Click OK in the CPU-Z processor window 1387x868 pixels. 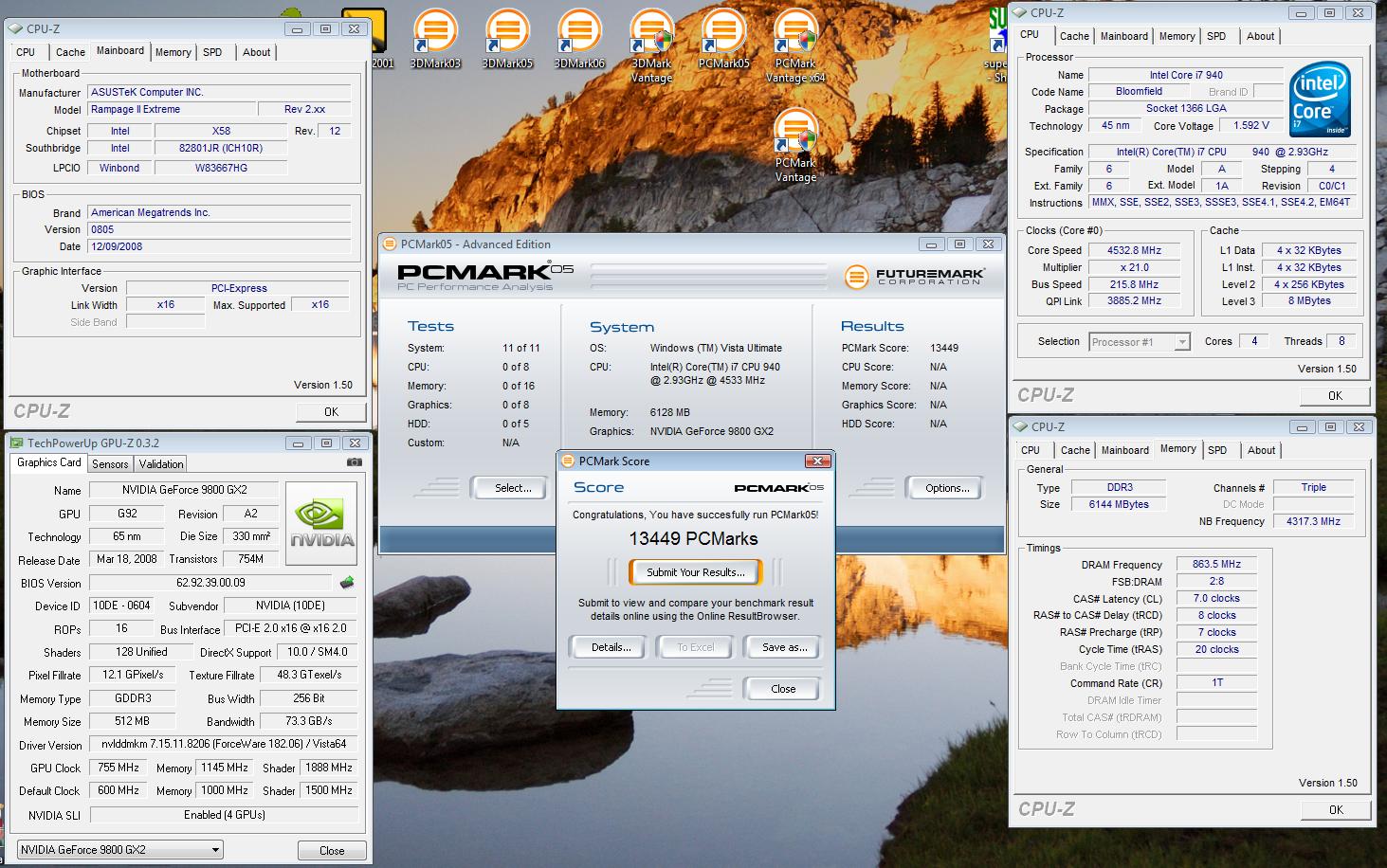[1335, 395]
